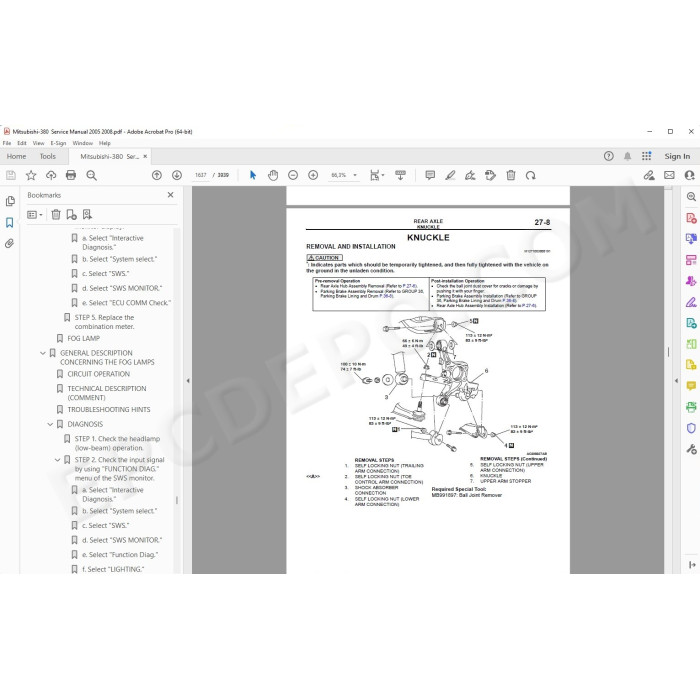Open the TROUBLESHOOTING HINTS bookmark
This screenshot has width=700, height=700.
(109, 410)
